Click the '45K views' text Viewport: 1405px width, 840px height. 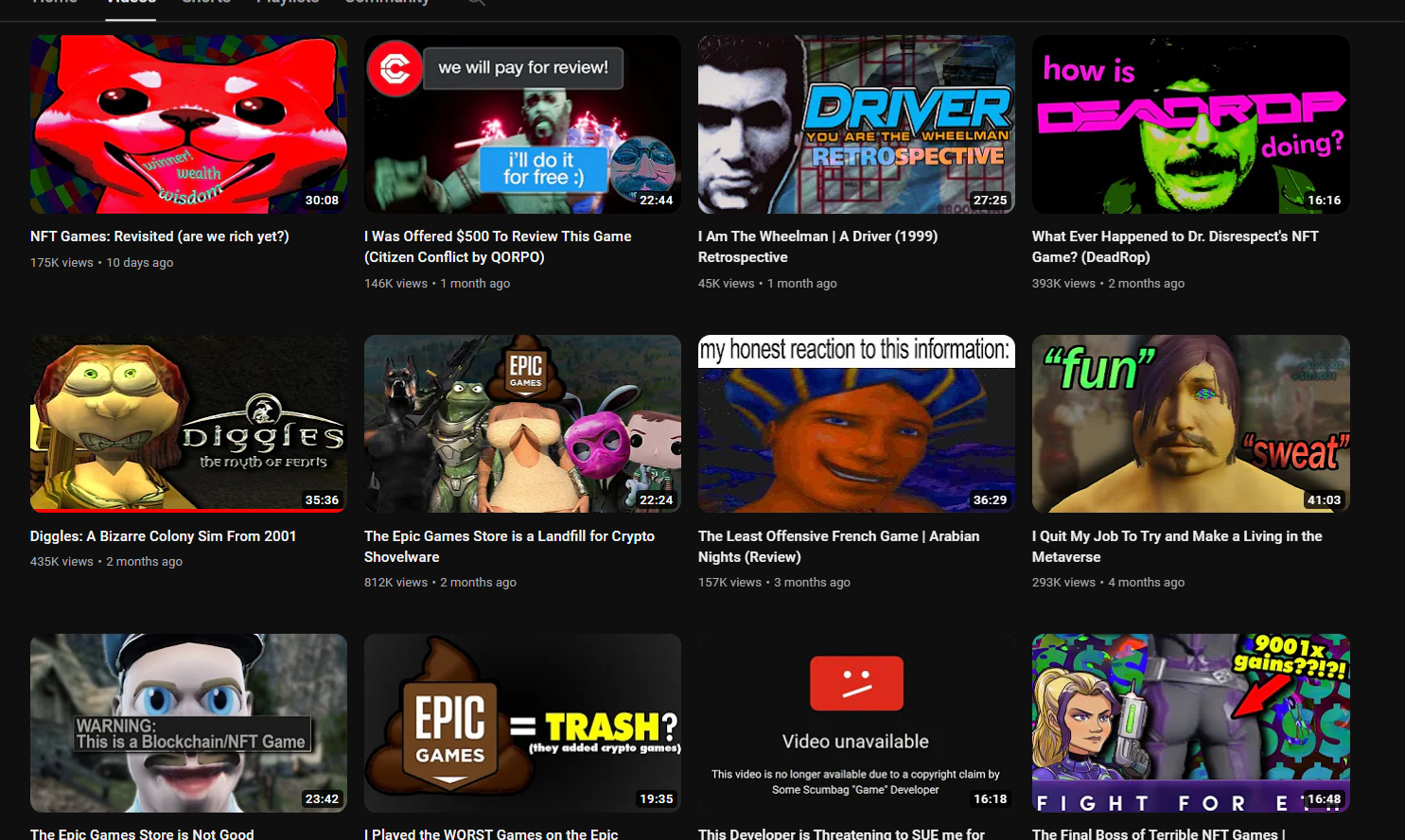click(727, 284)
